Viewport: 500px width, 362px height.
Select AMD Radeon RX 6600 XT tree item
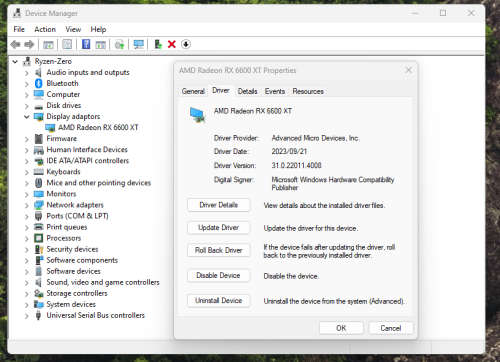pyautogui.click(x=98, y=128)
